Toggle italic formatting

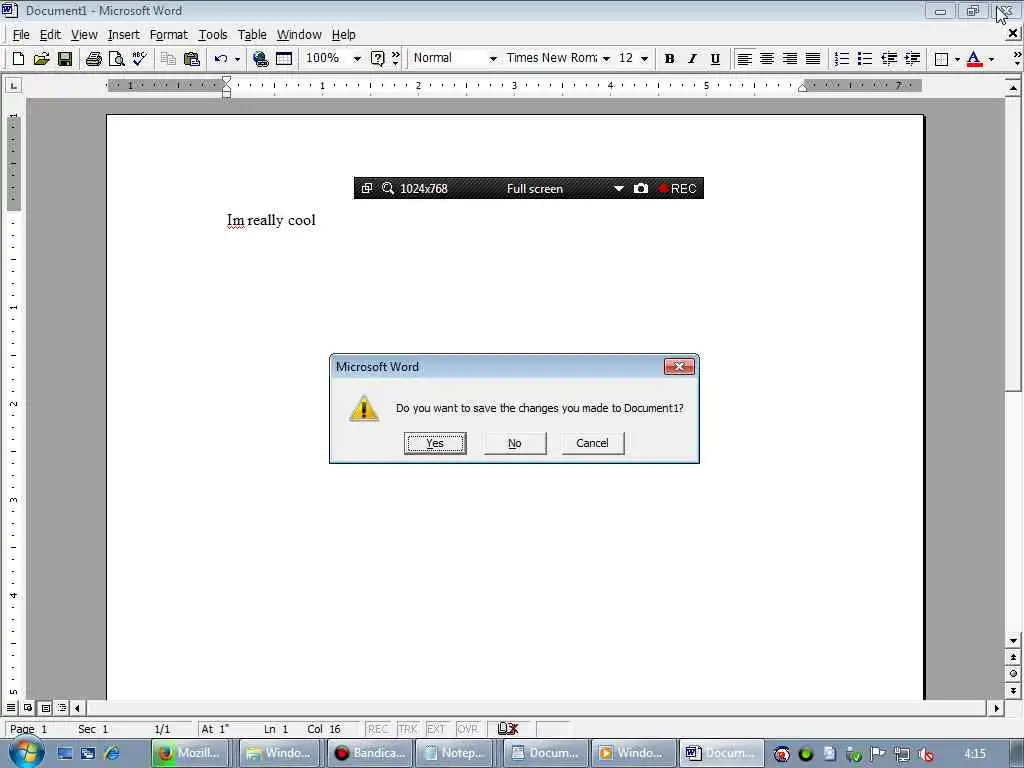point(692,59)
